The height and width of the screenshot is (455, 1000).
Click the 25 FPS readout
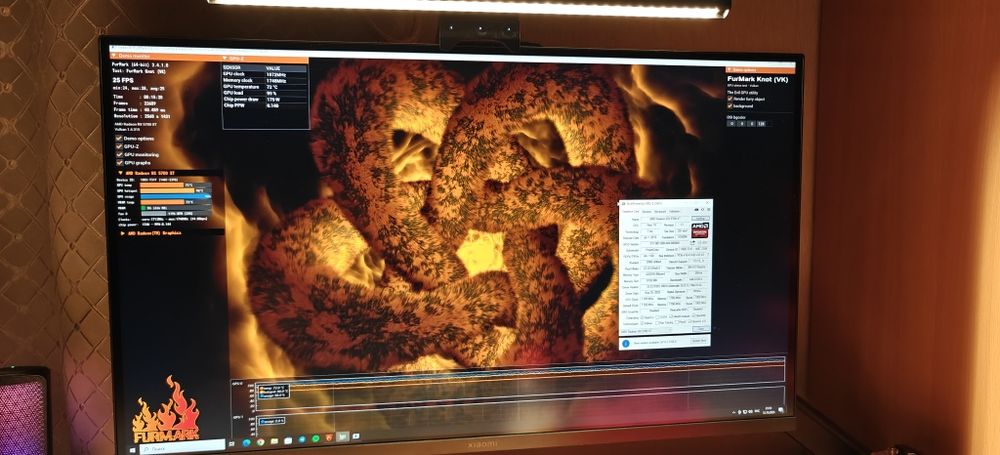pos(123,80)
